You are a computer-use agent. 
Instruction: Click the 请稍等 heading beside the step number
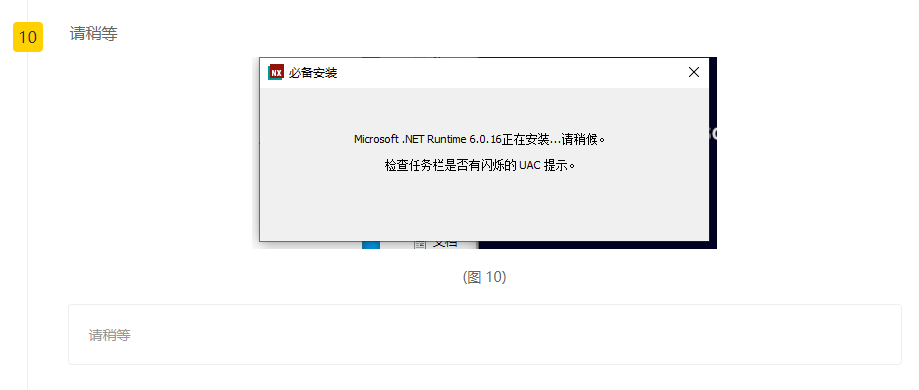pos(94,34)
